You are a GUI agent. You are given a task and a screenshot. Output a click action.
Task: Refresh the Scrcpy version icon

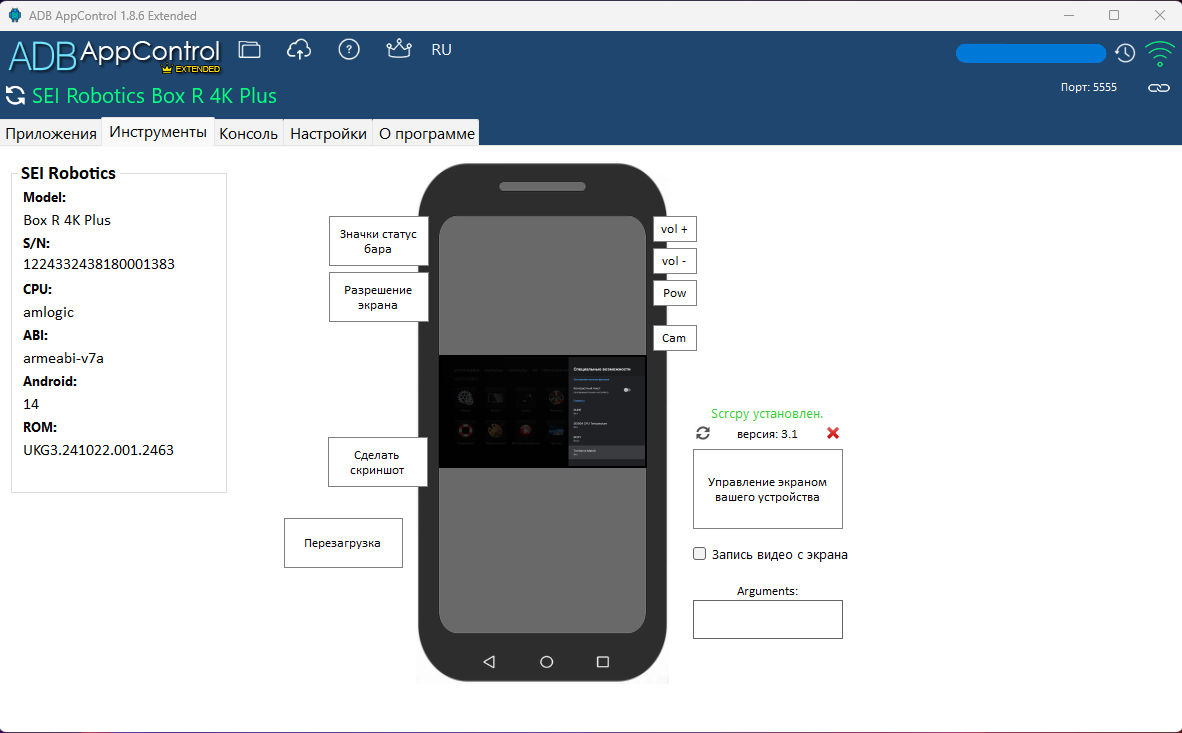pos(703,433)
